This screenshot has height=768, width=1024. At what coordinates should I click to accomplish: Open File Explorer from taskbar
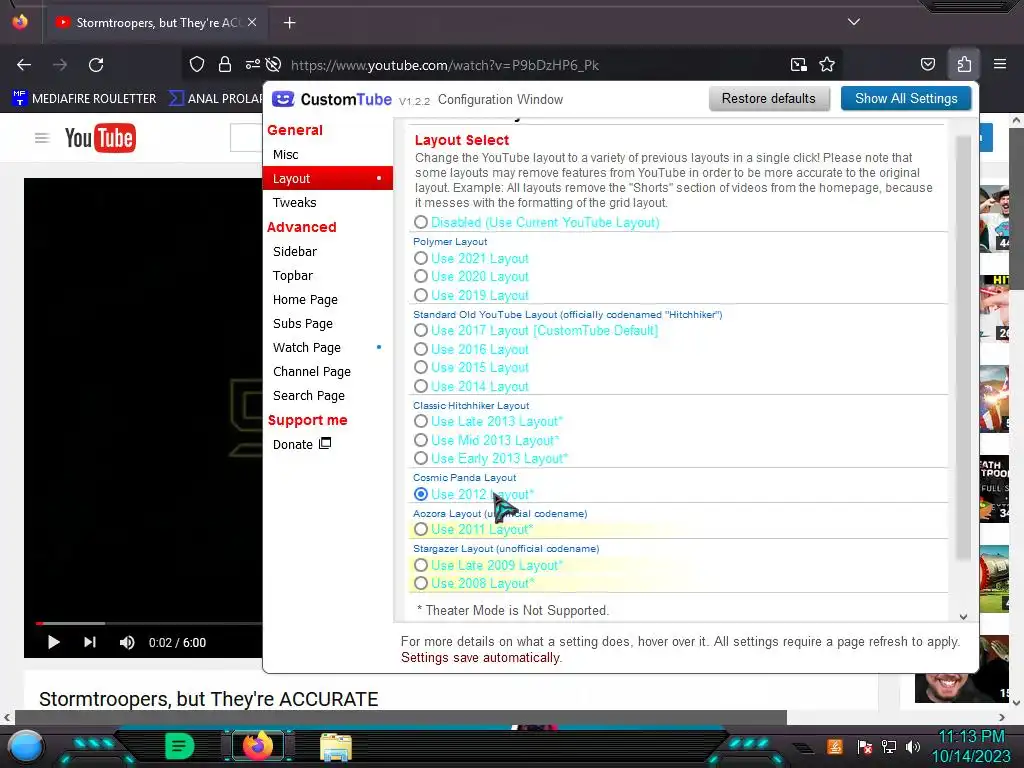(336, 747)
